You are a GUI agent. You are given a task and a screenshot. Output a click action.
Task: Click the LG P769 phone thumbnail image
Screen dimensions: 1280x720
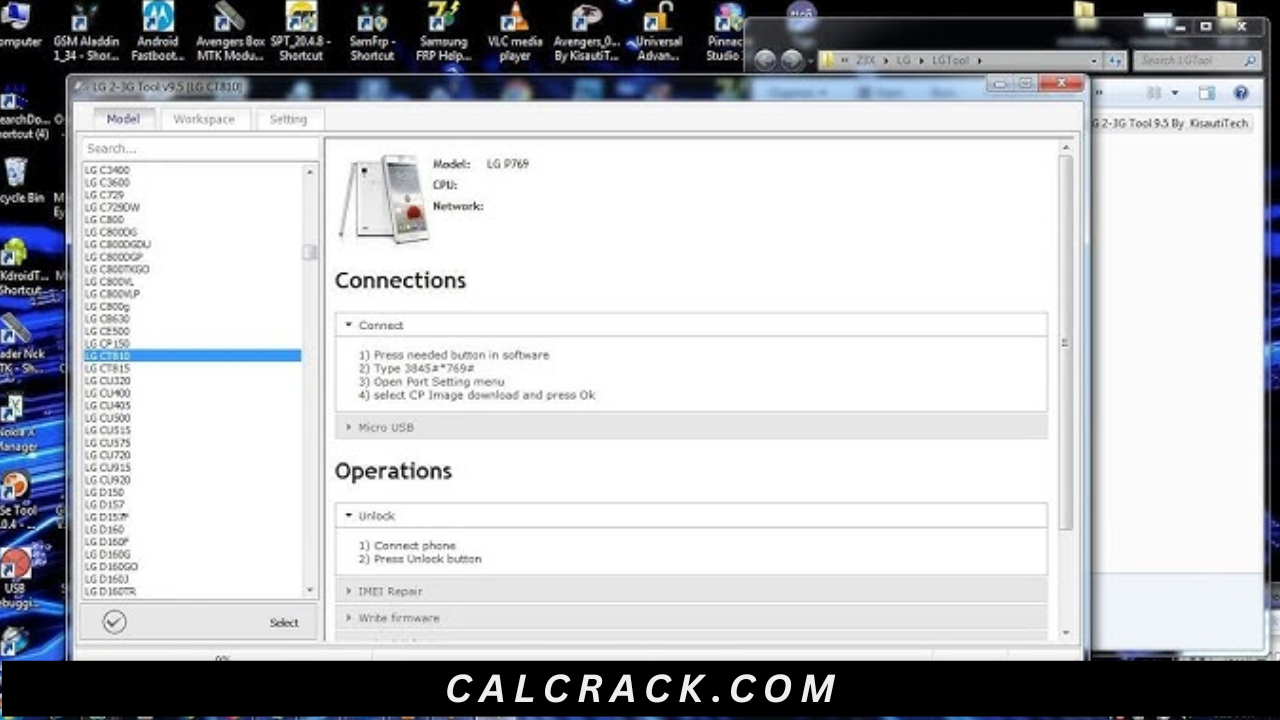384,198
